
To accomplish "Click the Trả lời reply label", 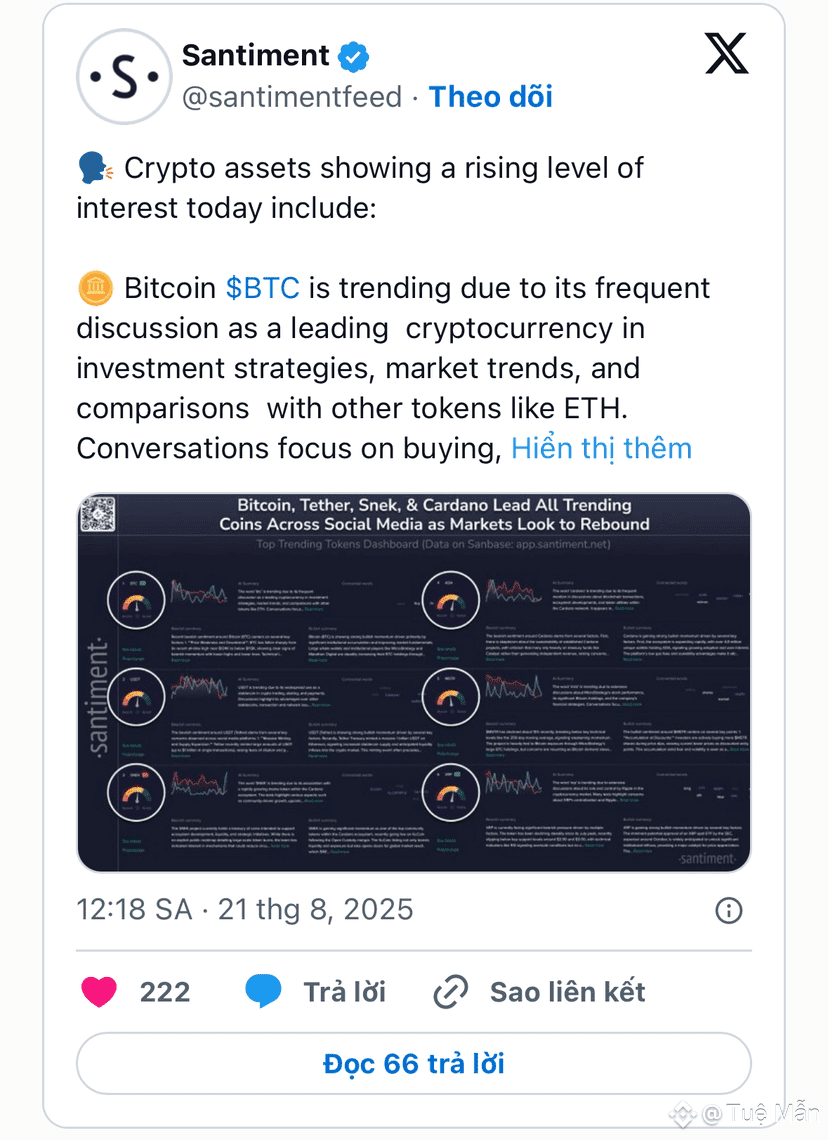I will point(345,992).
